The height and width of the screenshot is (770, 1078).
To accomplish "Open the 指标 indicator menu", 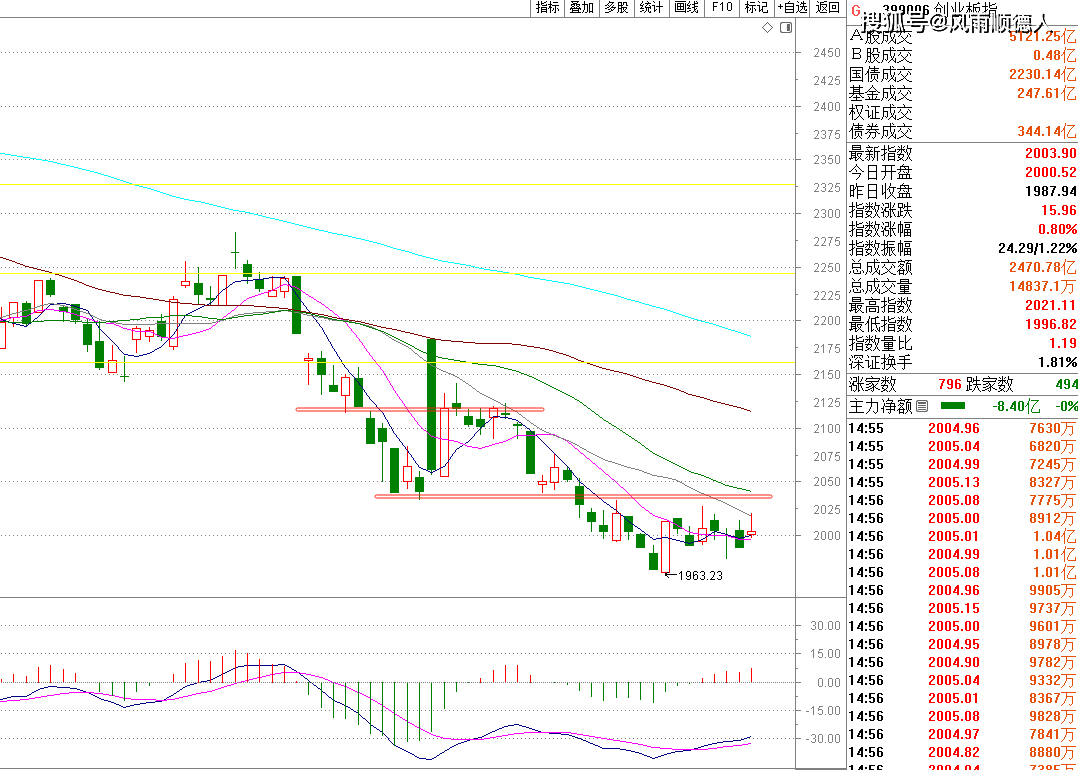I will pos(547,8).
